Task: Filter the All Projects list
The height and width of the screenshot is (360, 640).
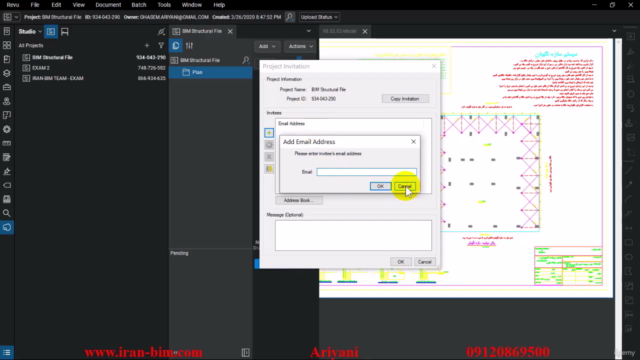Action: (x=161, y=45)
